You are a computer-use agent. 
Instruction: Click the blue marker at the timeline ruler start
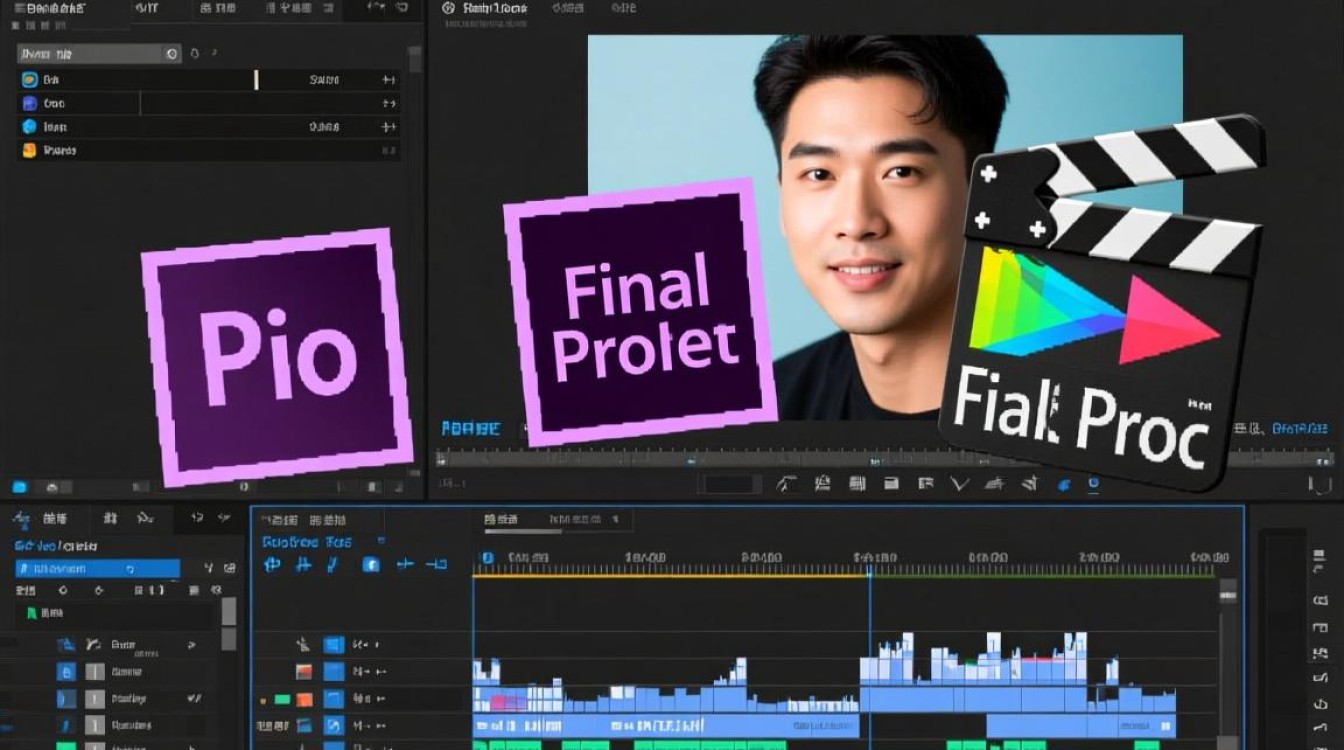click(487, 558)
